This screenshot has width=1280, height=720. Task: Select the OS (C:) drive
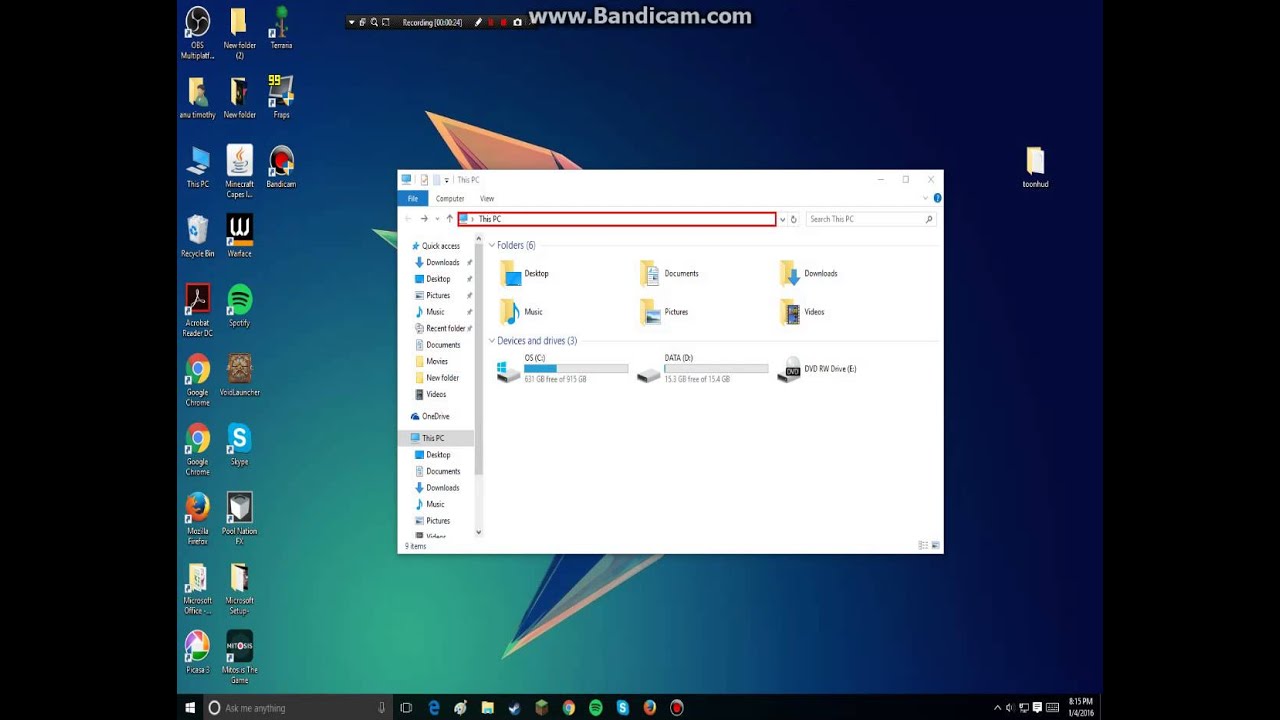[x=563, y=369]
